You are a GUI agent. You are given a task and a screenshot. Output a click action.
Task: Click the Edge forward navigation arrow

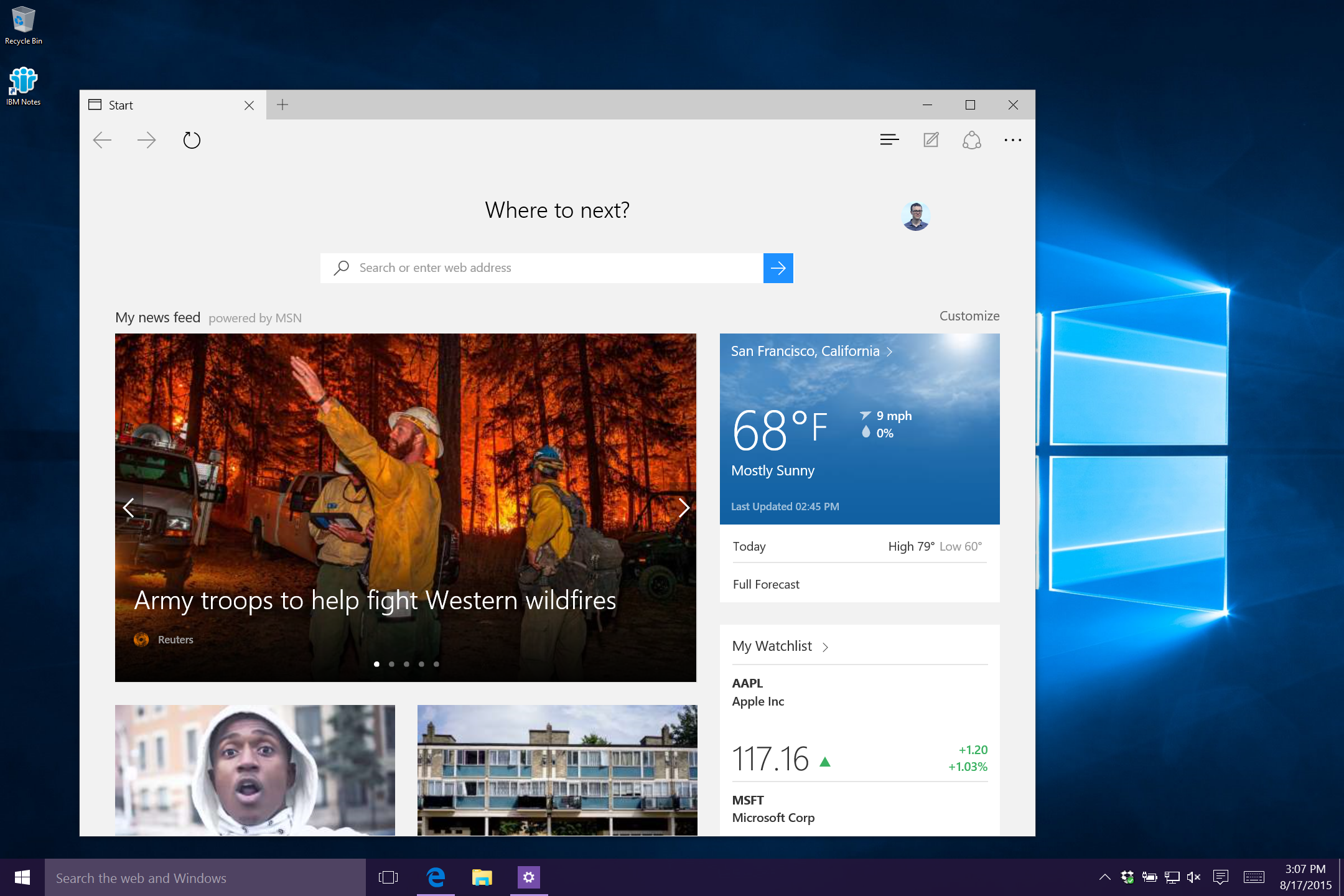pos(147,140)
